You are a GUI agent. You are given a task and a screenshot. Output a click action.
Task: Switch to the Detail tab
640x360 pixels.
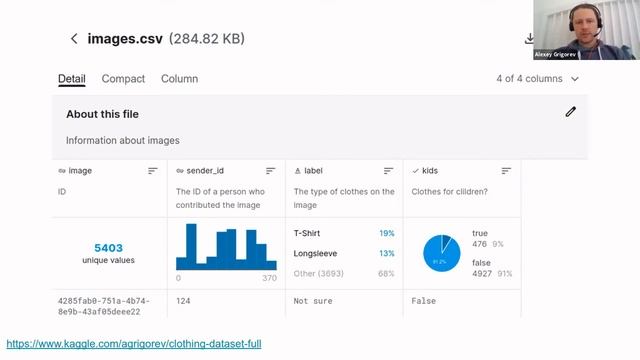click(72, 79)
